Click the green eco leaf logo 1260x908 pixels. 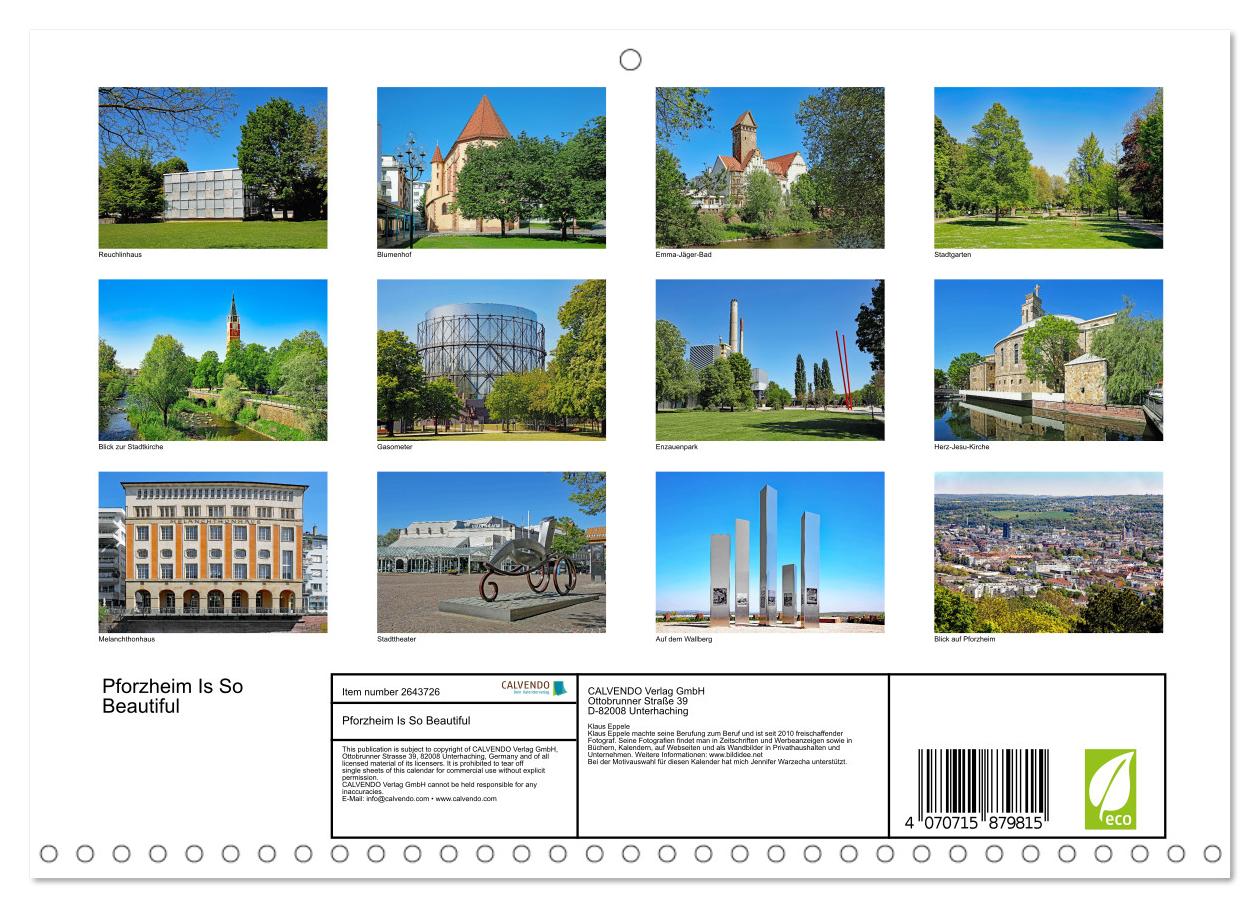click(x=1110, y=789)
